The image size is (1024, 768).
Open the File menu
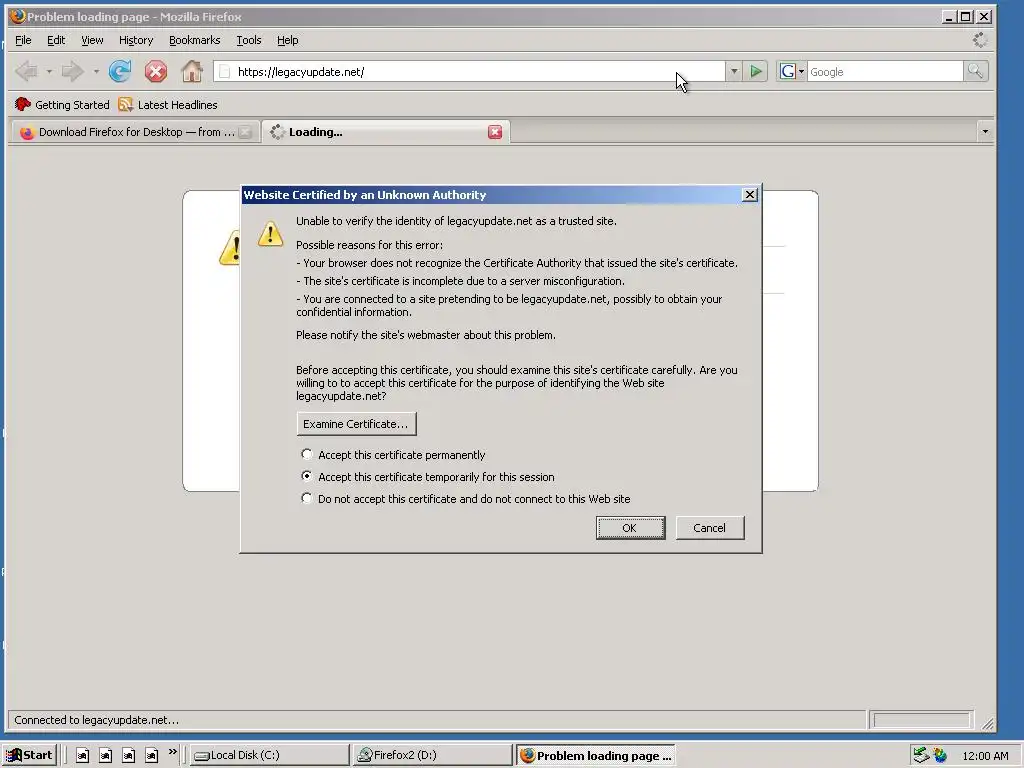coord(23,40)
